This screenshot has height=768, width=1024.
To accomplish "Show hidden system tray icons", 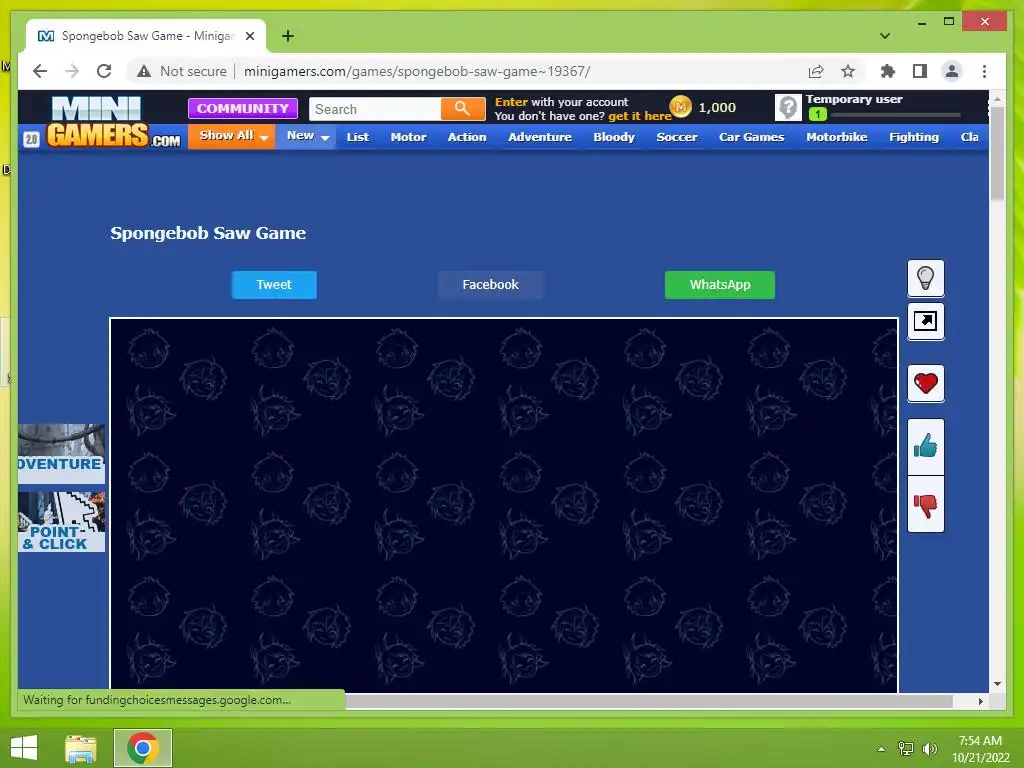I will pos(881,749).
